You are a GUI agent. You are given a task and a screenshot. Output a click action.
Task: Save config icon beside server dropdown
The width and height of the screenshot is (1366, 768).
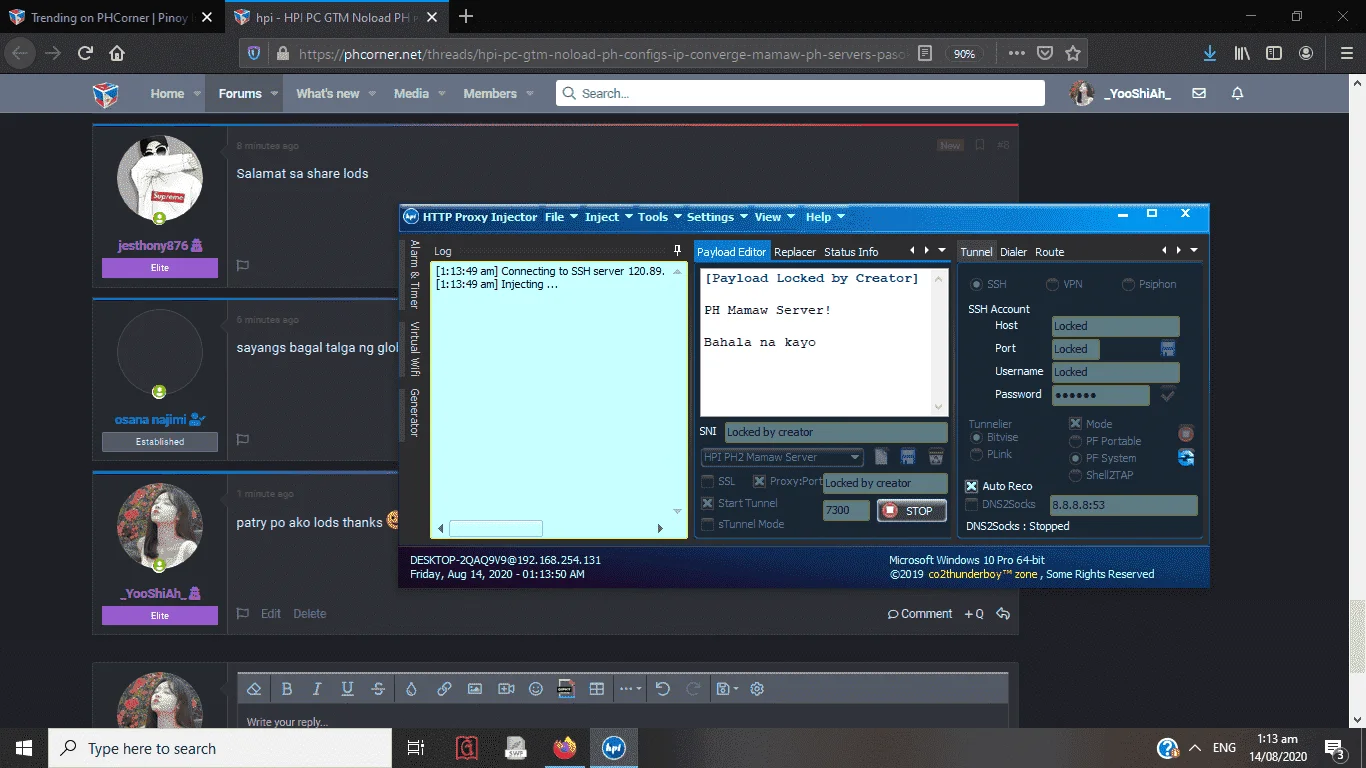click(x=908, y=457)
